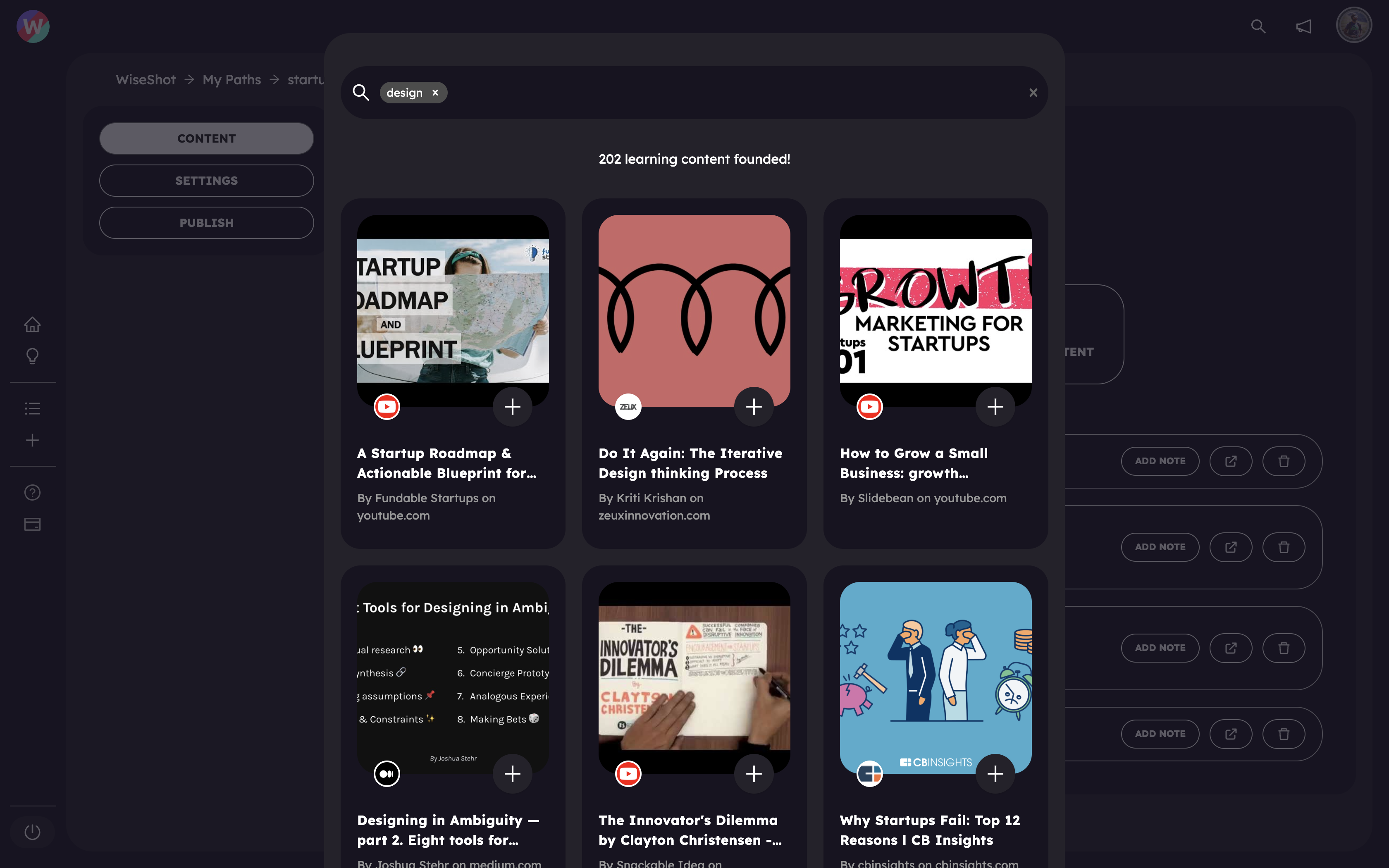Delete the first content row with trash icon
Image resolution: width=1389 pixels, height=868 pixels.
click(x=1284, y=461)
